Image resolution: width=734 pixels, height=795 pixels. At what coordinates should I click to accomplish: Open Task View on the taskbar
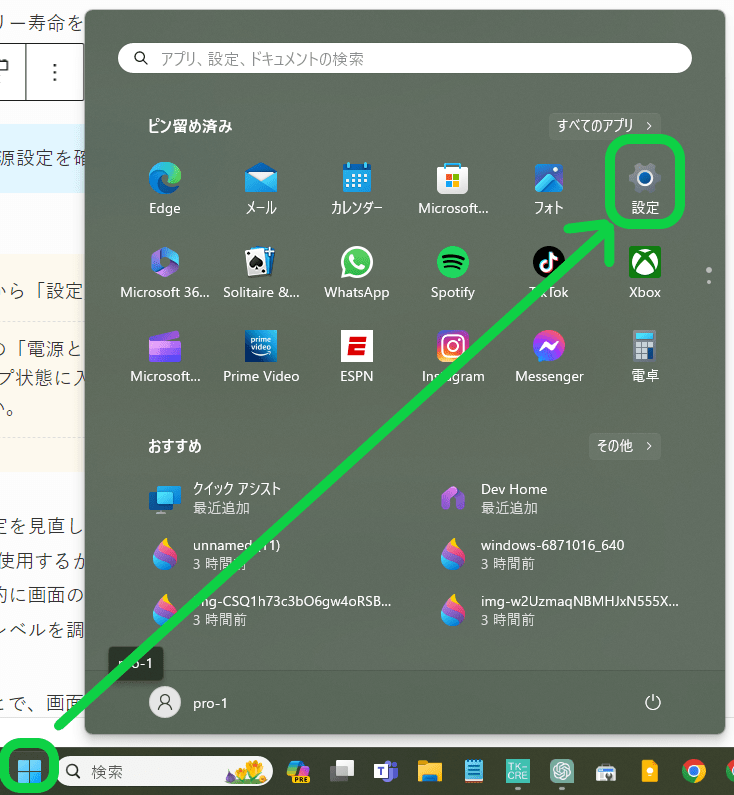[x=342, y=772]
